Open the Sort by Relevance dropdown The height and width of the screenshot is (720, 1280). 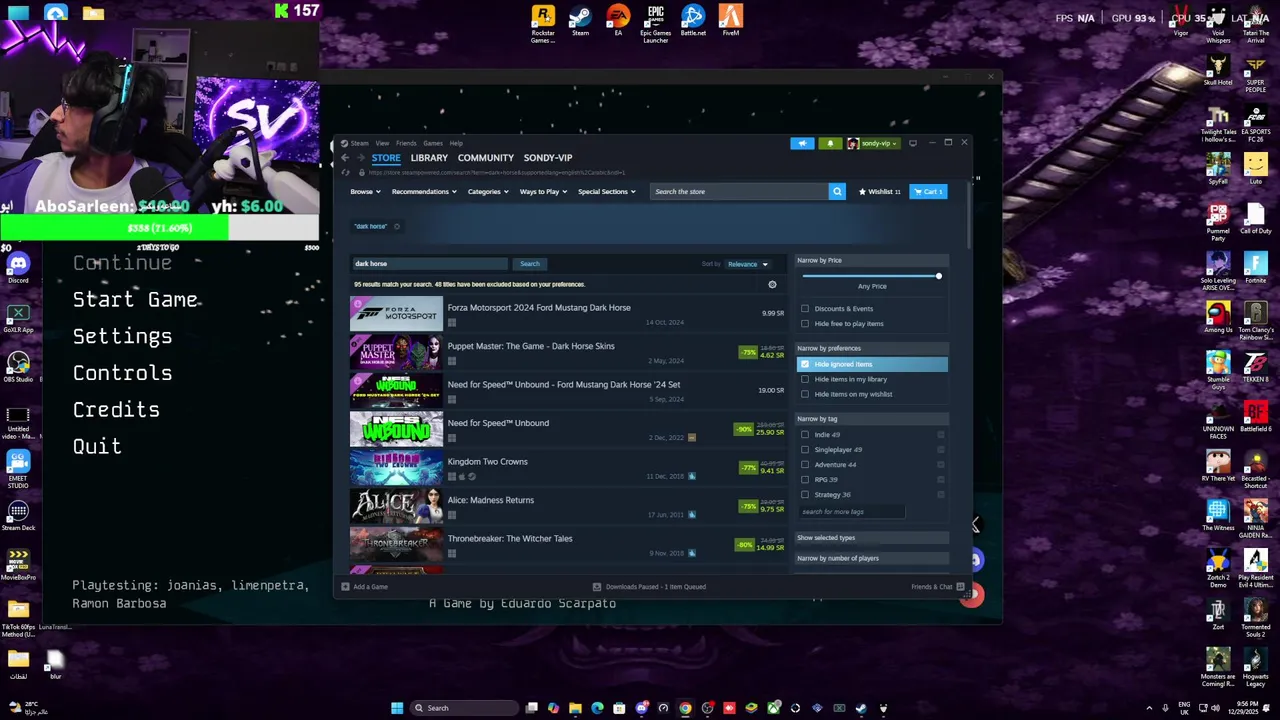(747, 264)
